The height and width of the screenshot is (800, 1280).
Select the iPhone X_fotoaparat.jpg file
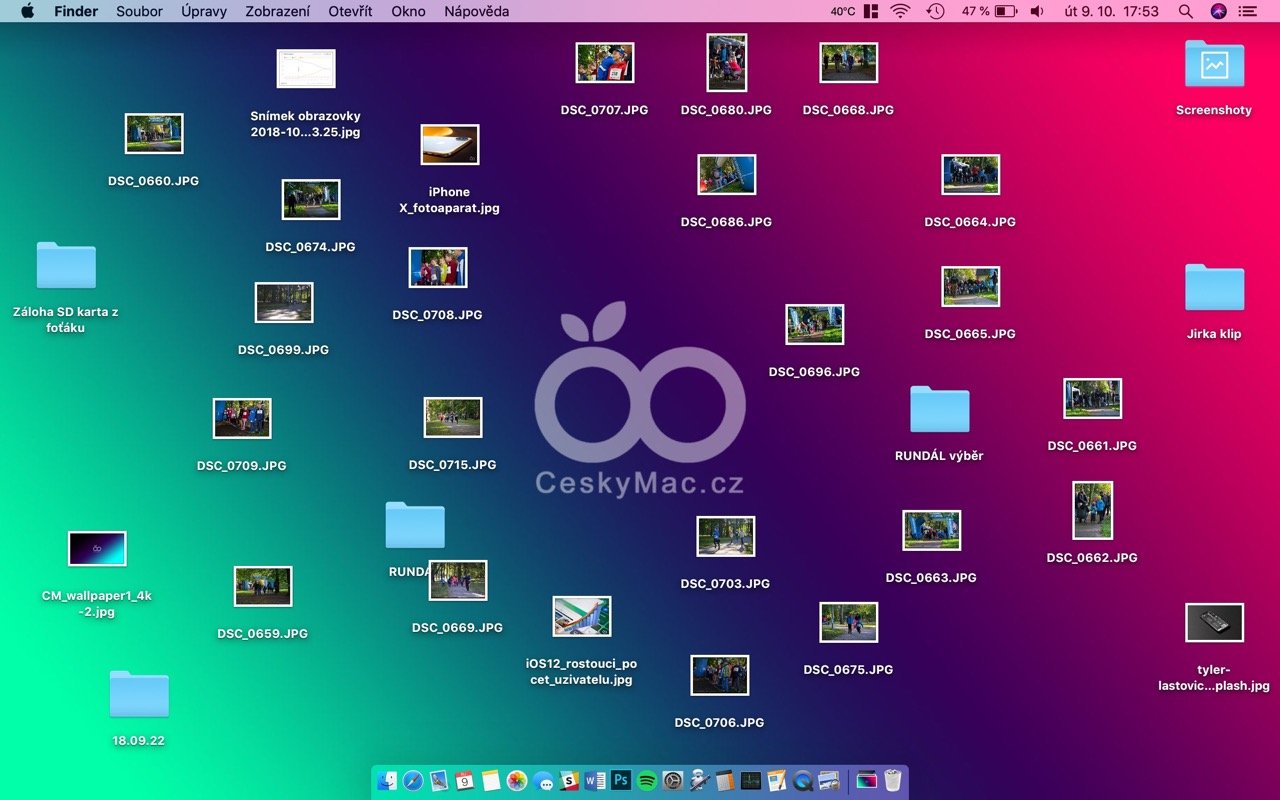click(x=449, y=145)
